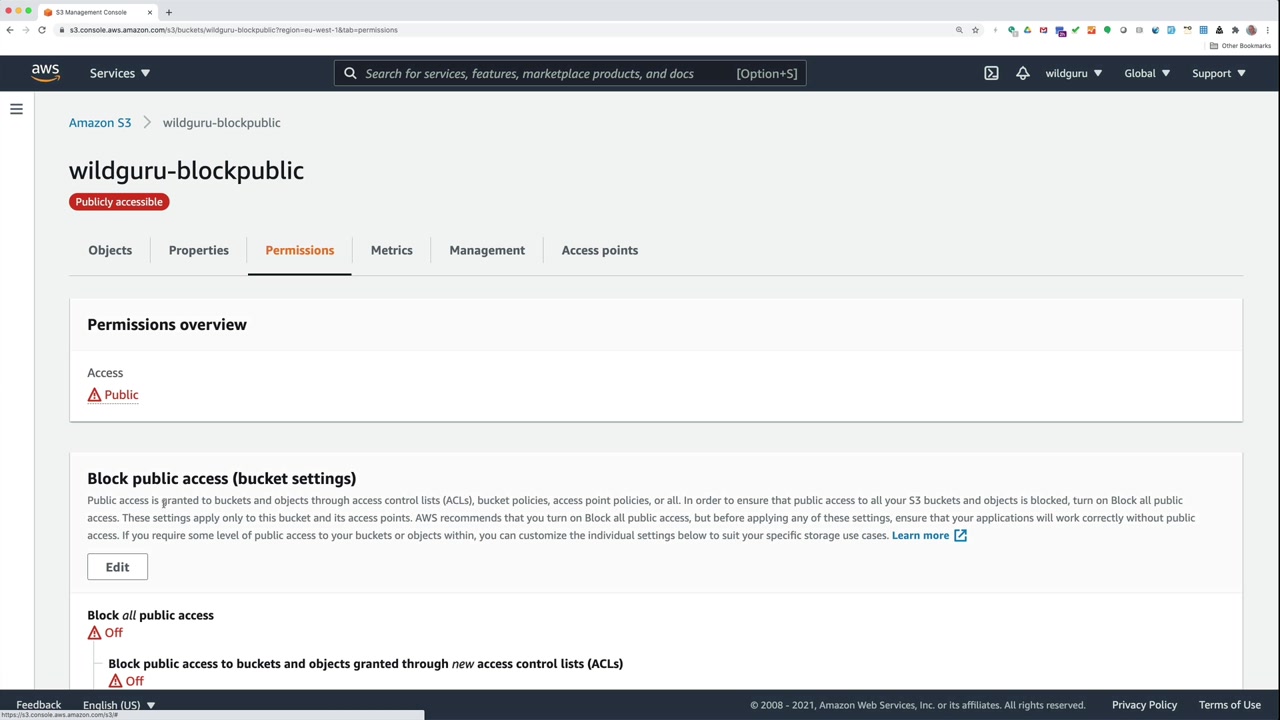The image size is (1280, 720).
Task: Click the orange chart extension icon
Action: pos(1091,30)
